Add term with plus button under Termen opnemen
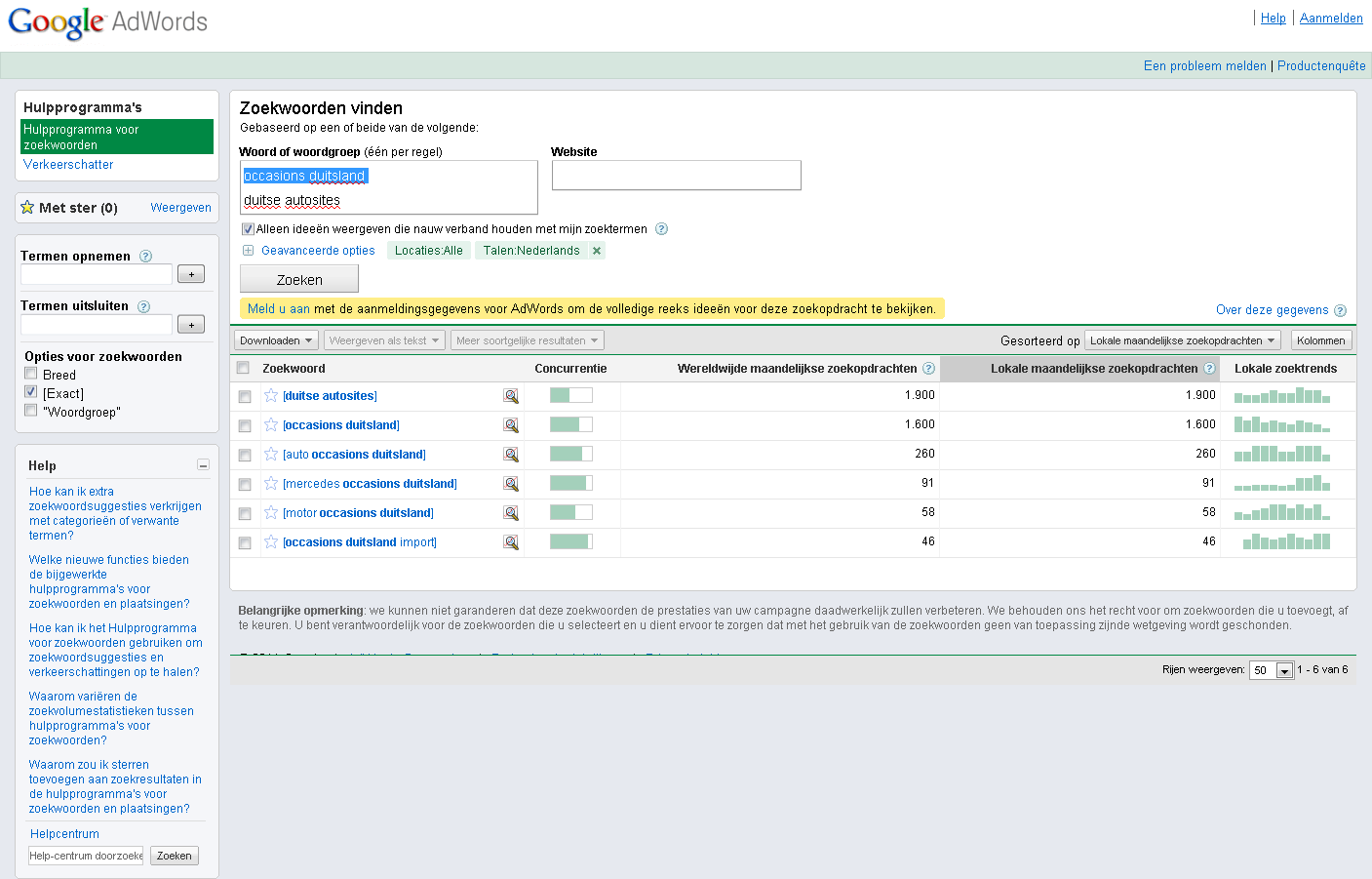 (191, 274)
